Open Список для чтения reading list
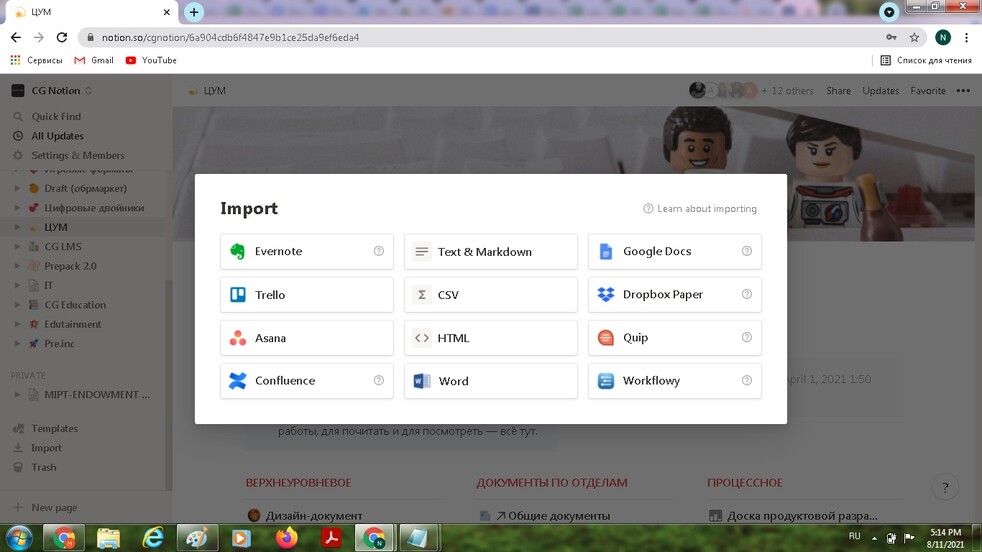The width and height of the screenshot is (982, 552). tap(926, 60)
